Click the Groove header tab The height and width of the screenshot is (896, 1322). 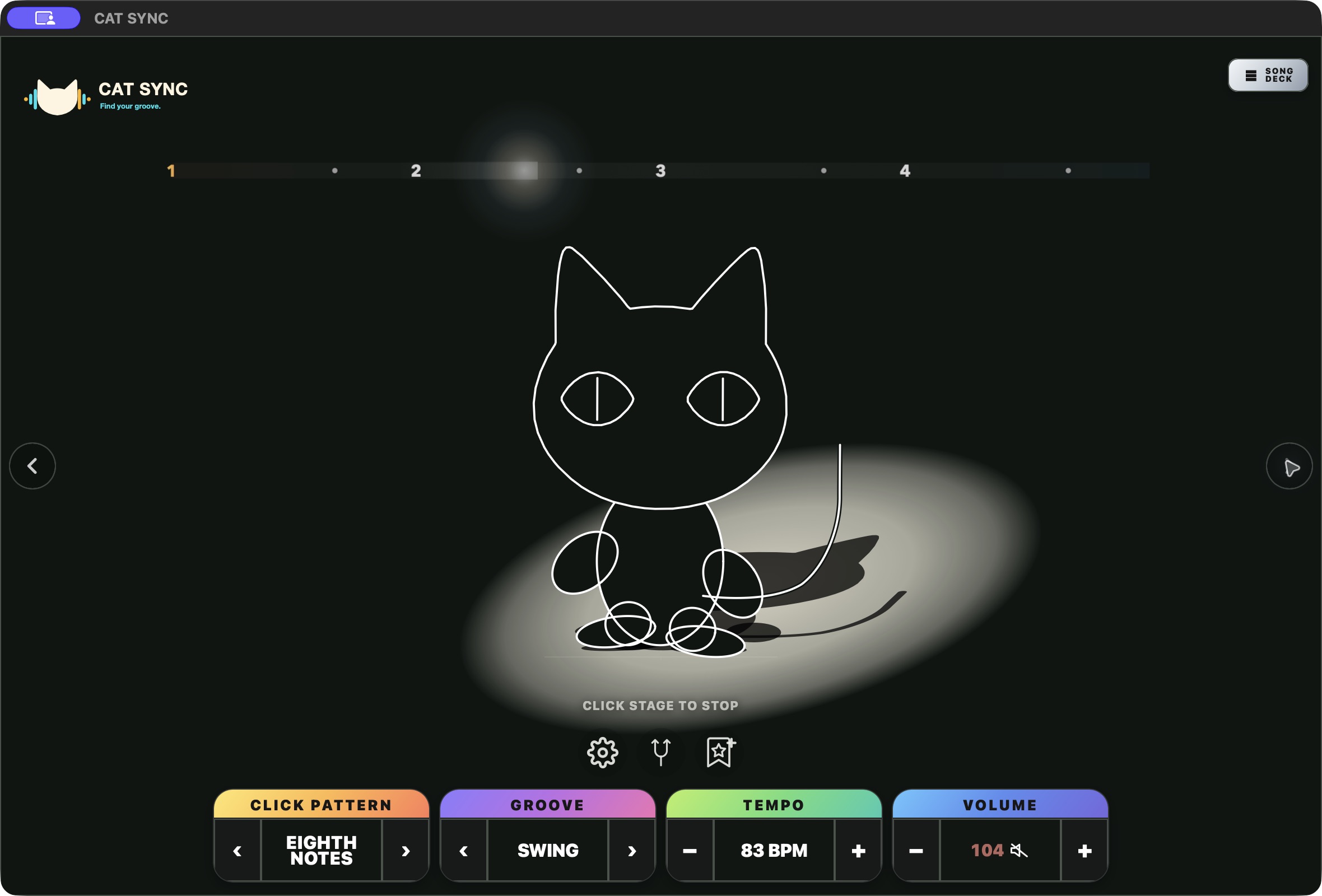(x=548, y=805)
